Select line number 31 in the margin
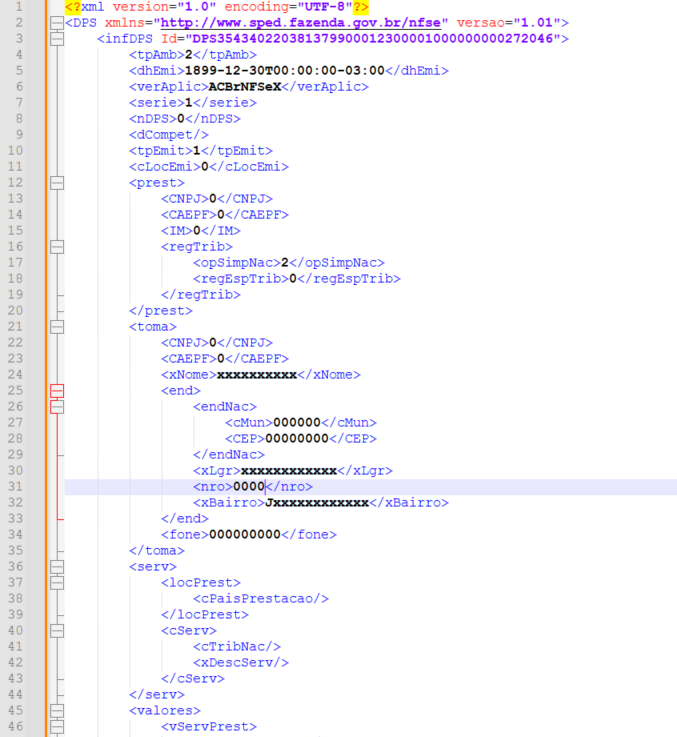The height and width of the screenshot is (737, 677). pos(15,486)
